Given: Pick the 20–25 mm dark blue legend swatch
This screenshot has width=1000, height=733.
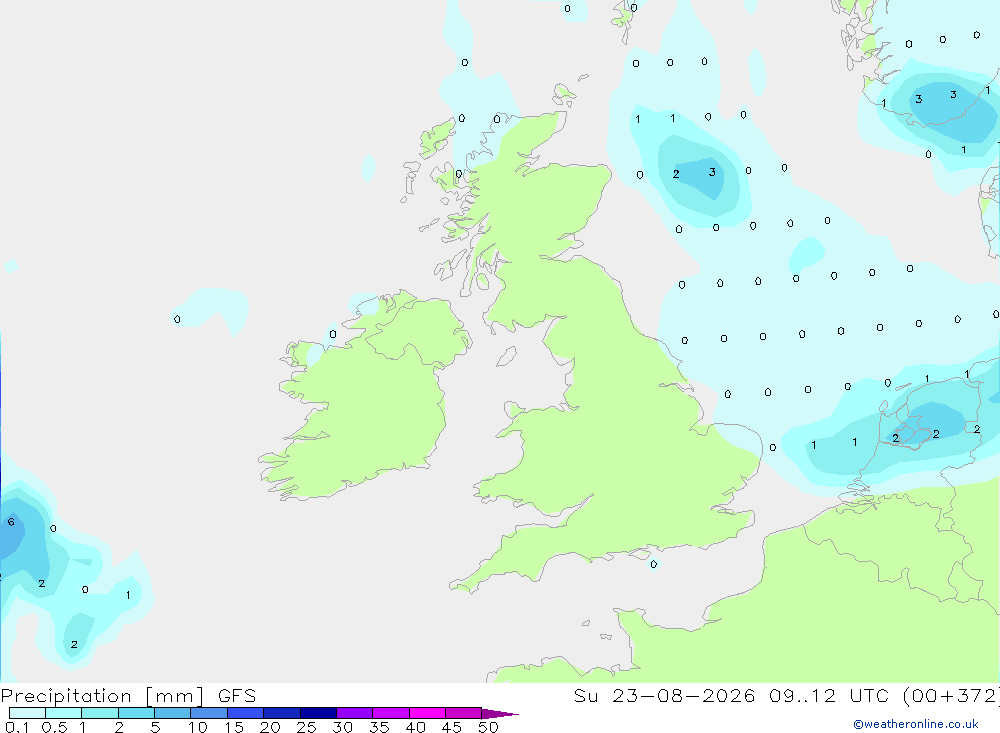Looking at the screenshot, I should pos(282,713).
